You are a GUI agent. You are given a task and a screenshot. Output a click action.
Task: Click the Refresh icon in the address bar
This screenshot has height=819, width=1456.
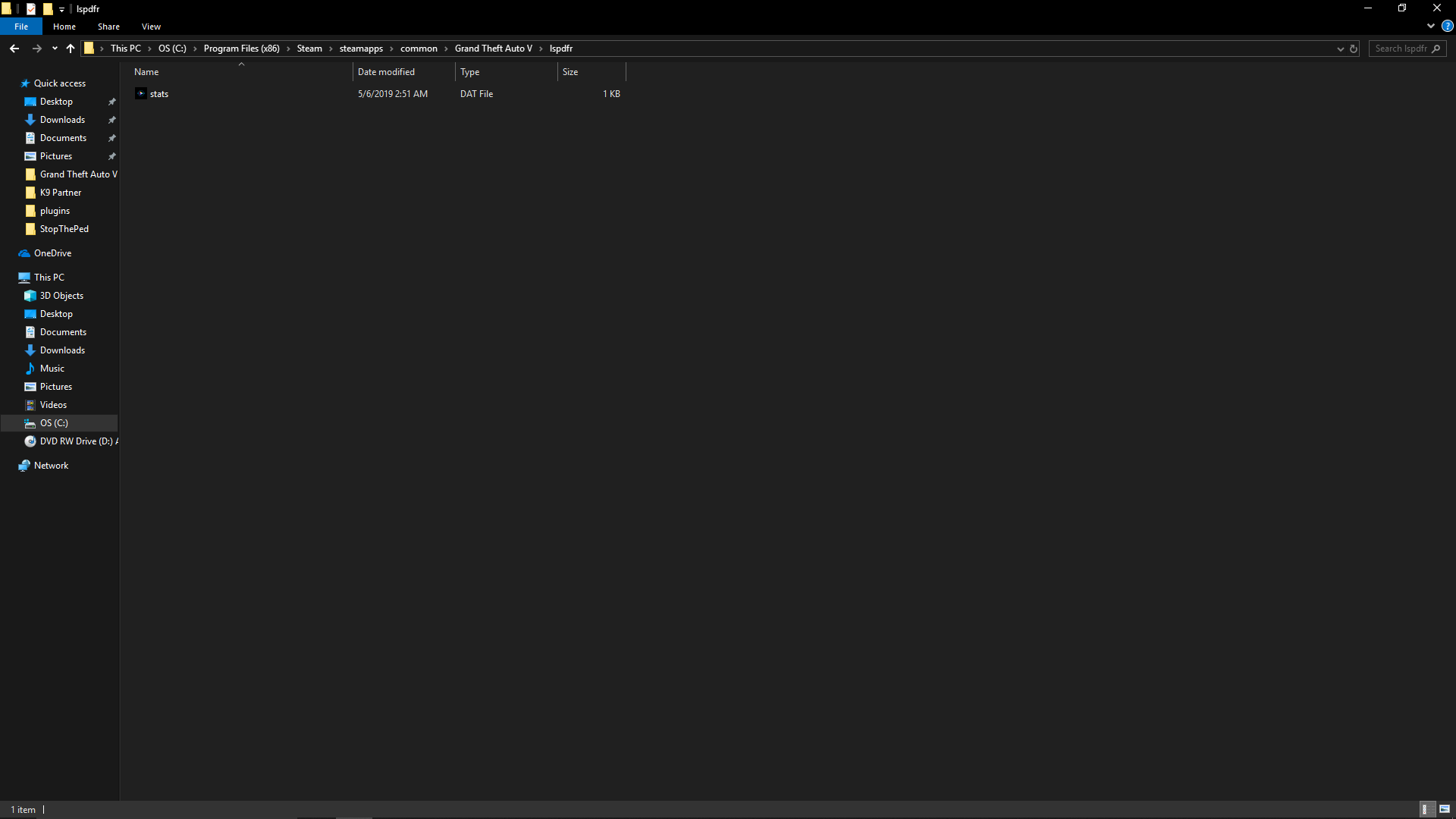(1354, 49)
